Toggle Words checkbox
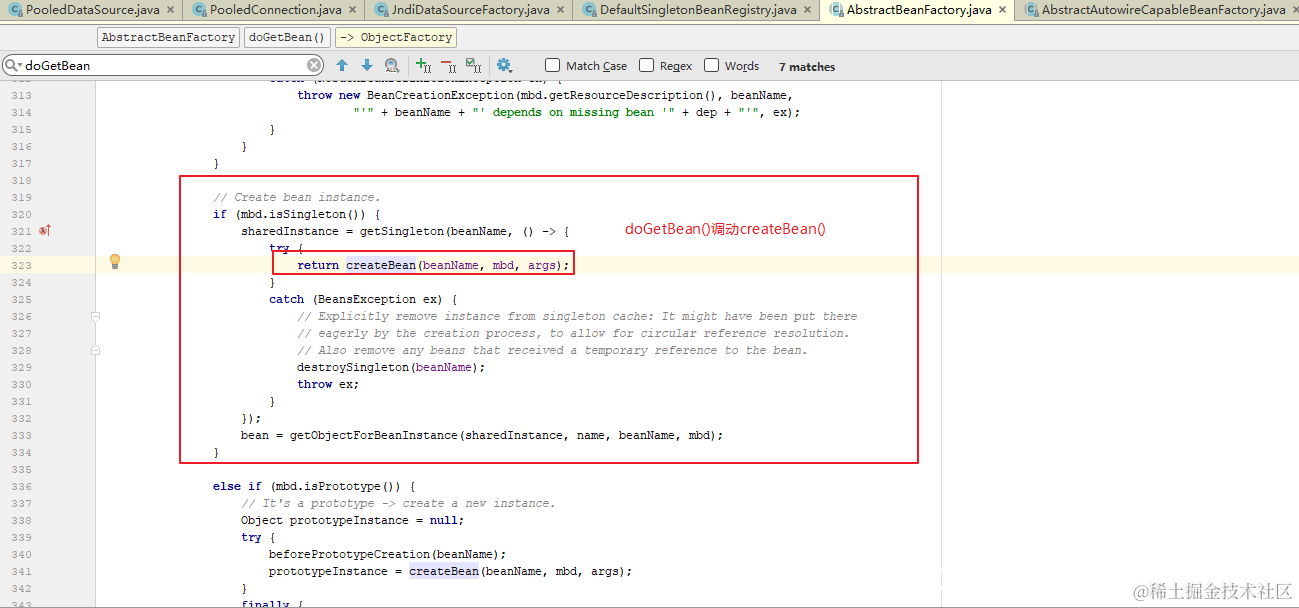Image resolution: width=1299 pixels, height=608 pixels. coord(711,66)
